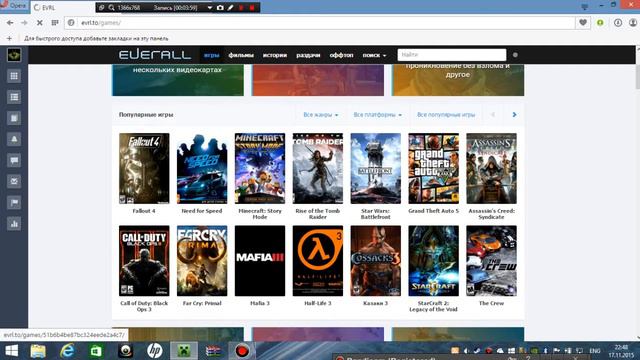Viewport: 640px width, 360px height.
Task: Show next popular games with right arrow
Action: (x=514, y=115)
